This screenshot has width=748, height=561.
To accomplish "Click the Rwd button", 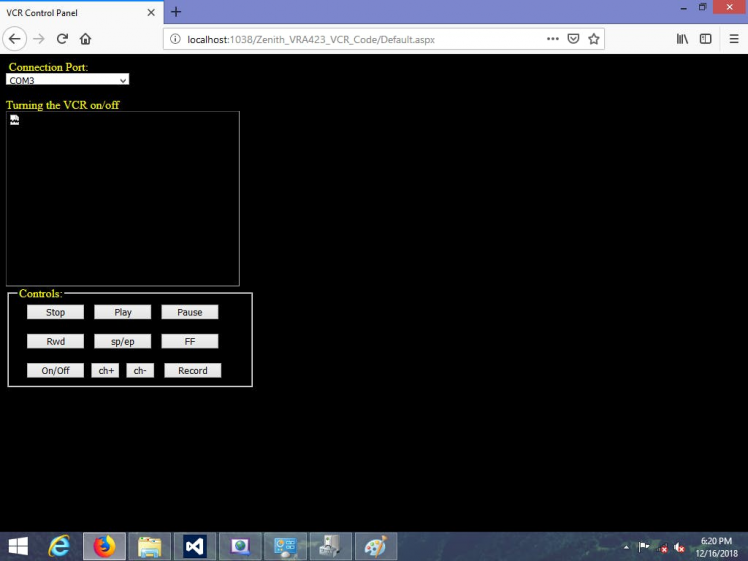I will [55, 342].
